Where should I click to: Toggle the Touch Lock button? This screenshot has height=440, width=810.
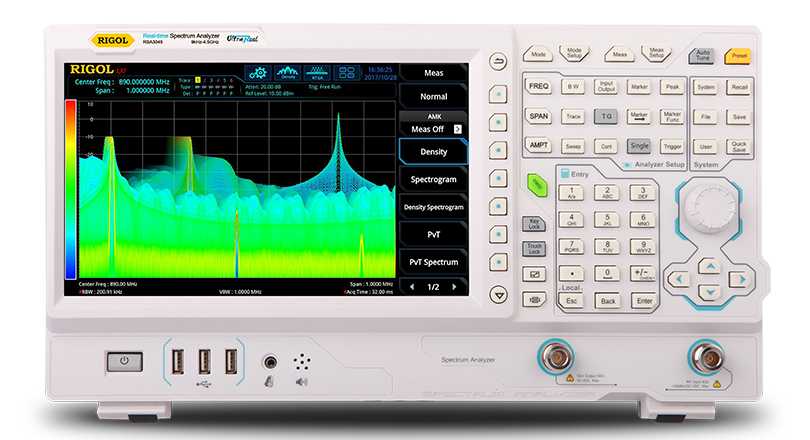535,249
